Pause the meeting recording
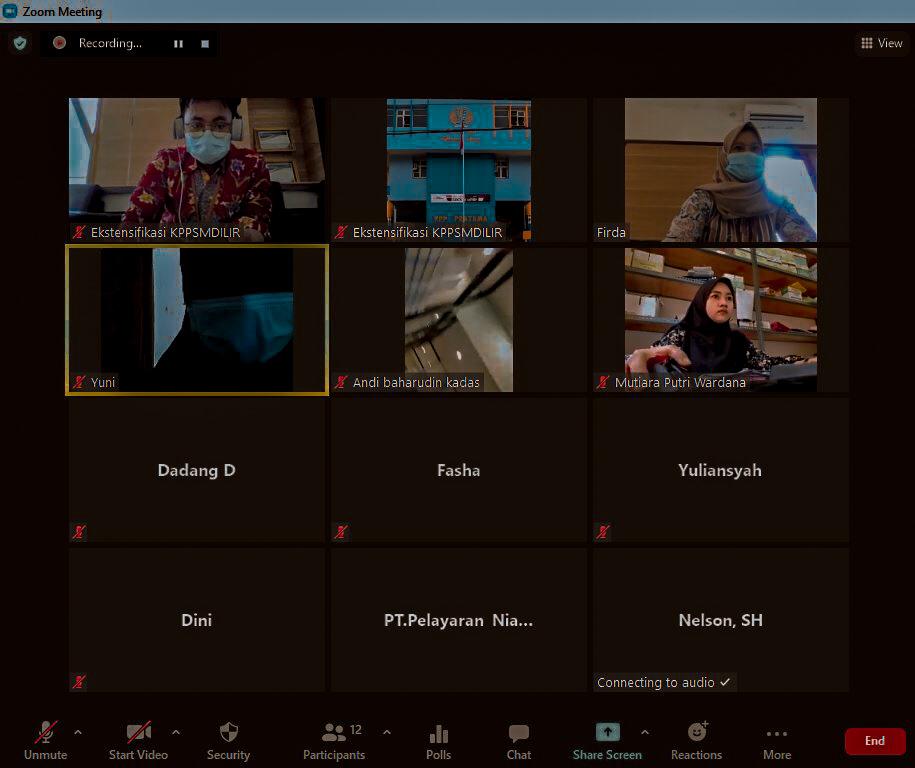This screenshot has width=915, height=768. click(x=178, y=44)
